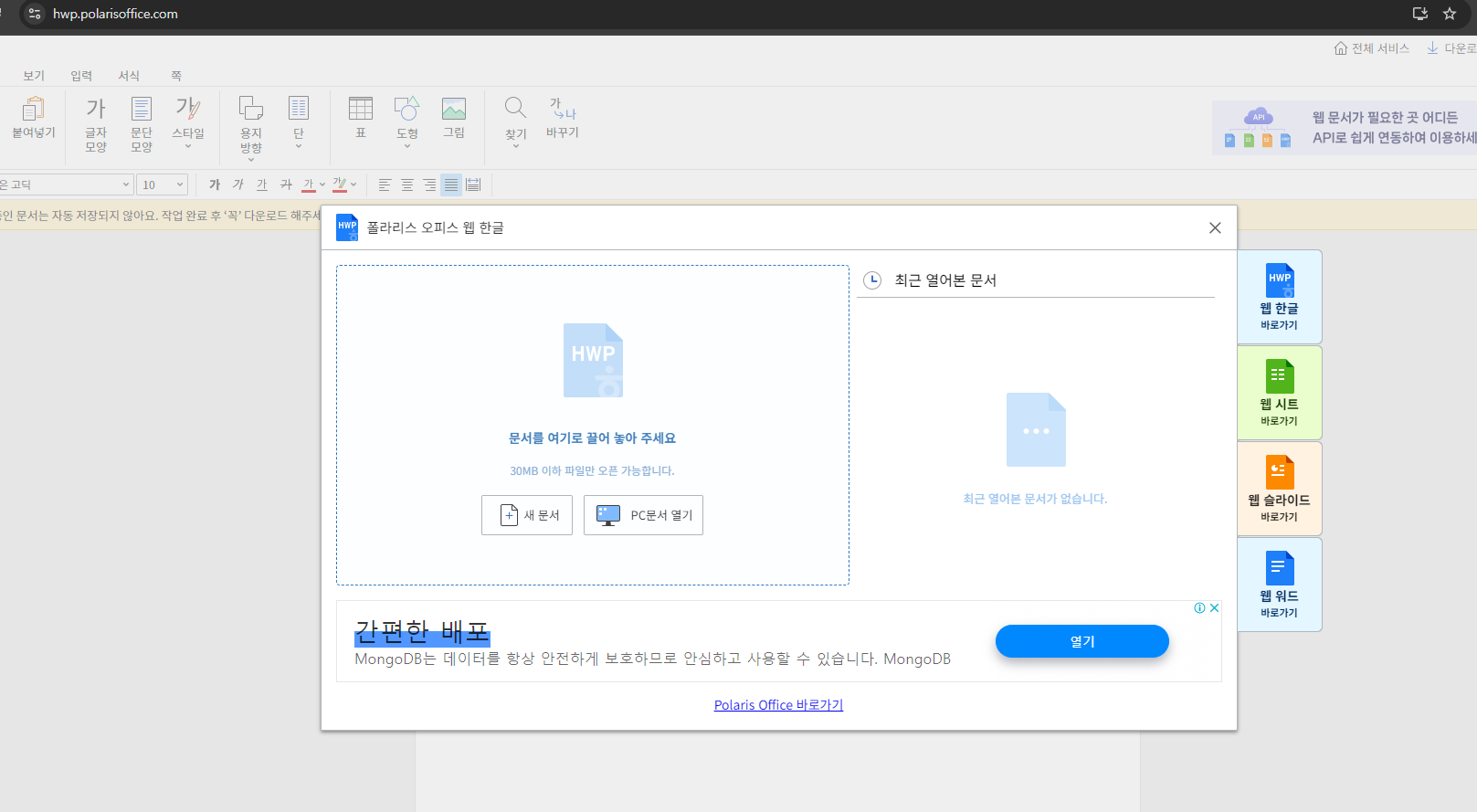This screenshot has height=812, width=1477.
Task: Click All Services (전체 서비스) link
Action: tap(1372, 48)
